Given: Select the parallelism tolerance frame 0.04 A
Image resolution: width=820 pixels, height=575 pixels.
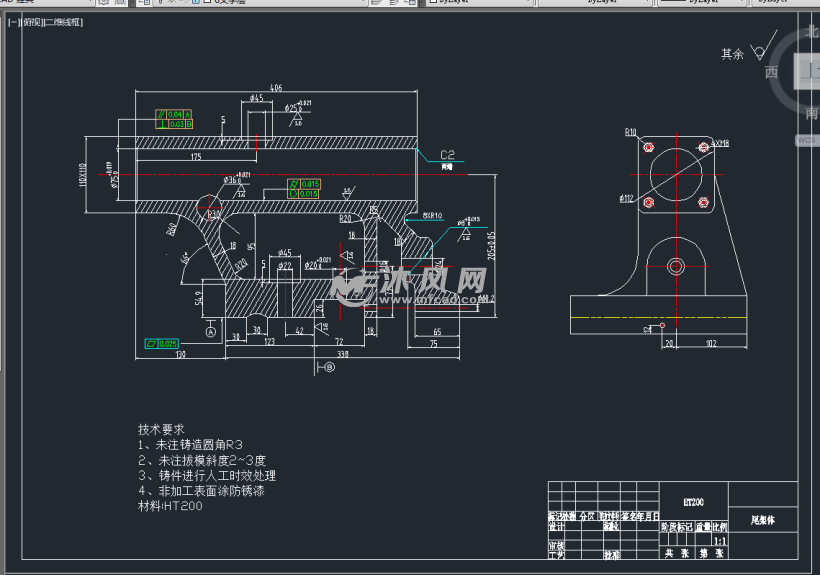Looking at the screenshot, I should pos(173,113).
